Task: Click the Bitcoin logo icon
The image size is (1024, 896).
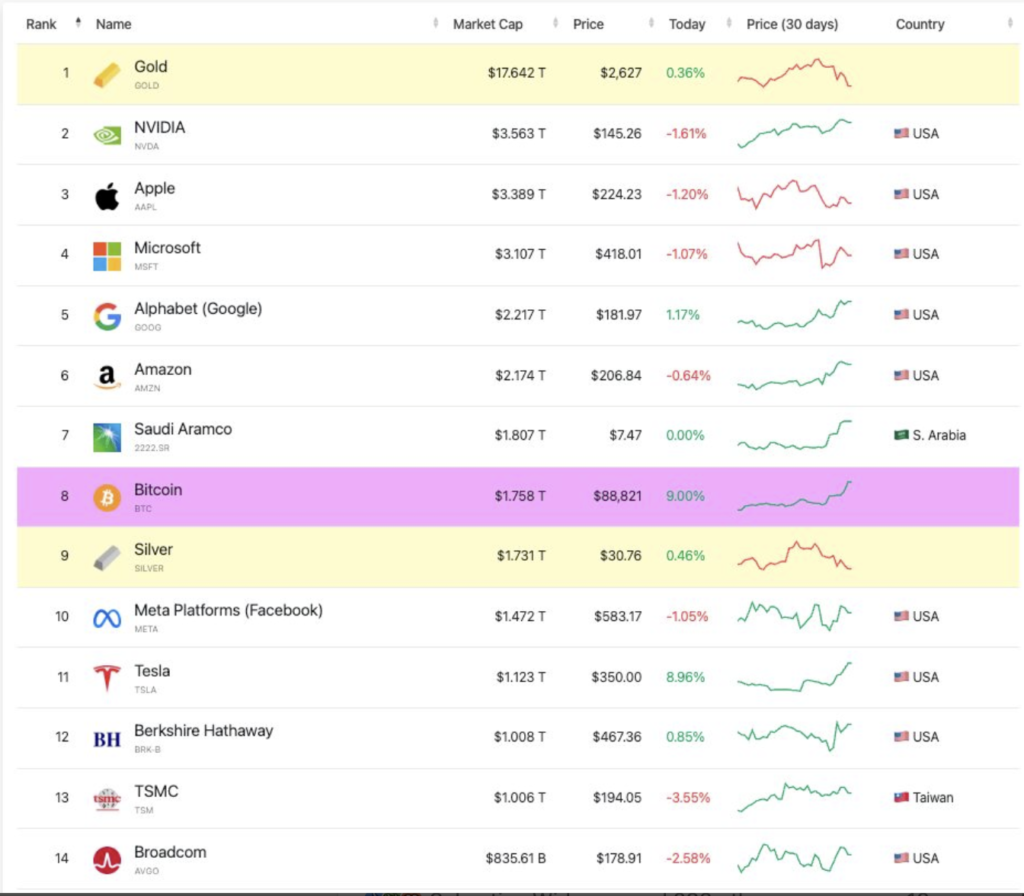Action: click(106, 498)
